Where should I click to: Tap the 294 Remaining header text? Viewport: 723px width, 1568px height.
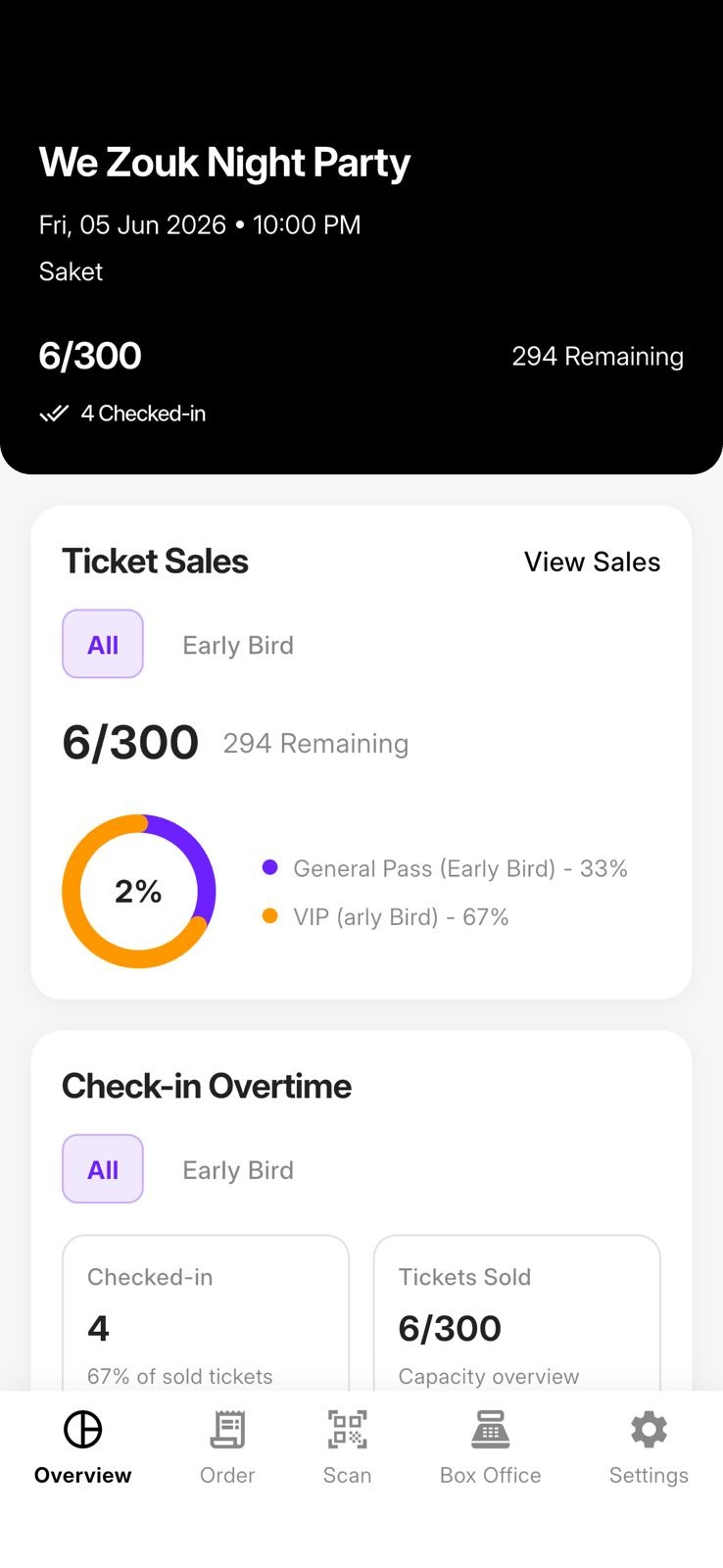coord(598,356)
